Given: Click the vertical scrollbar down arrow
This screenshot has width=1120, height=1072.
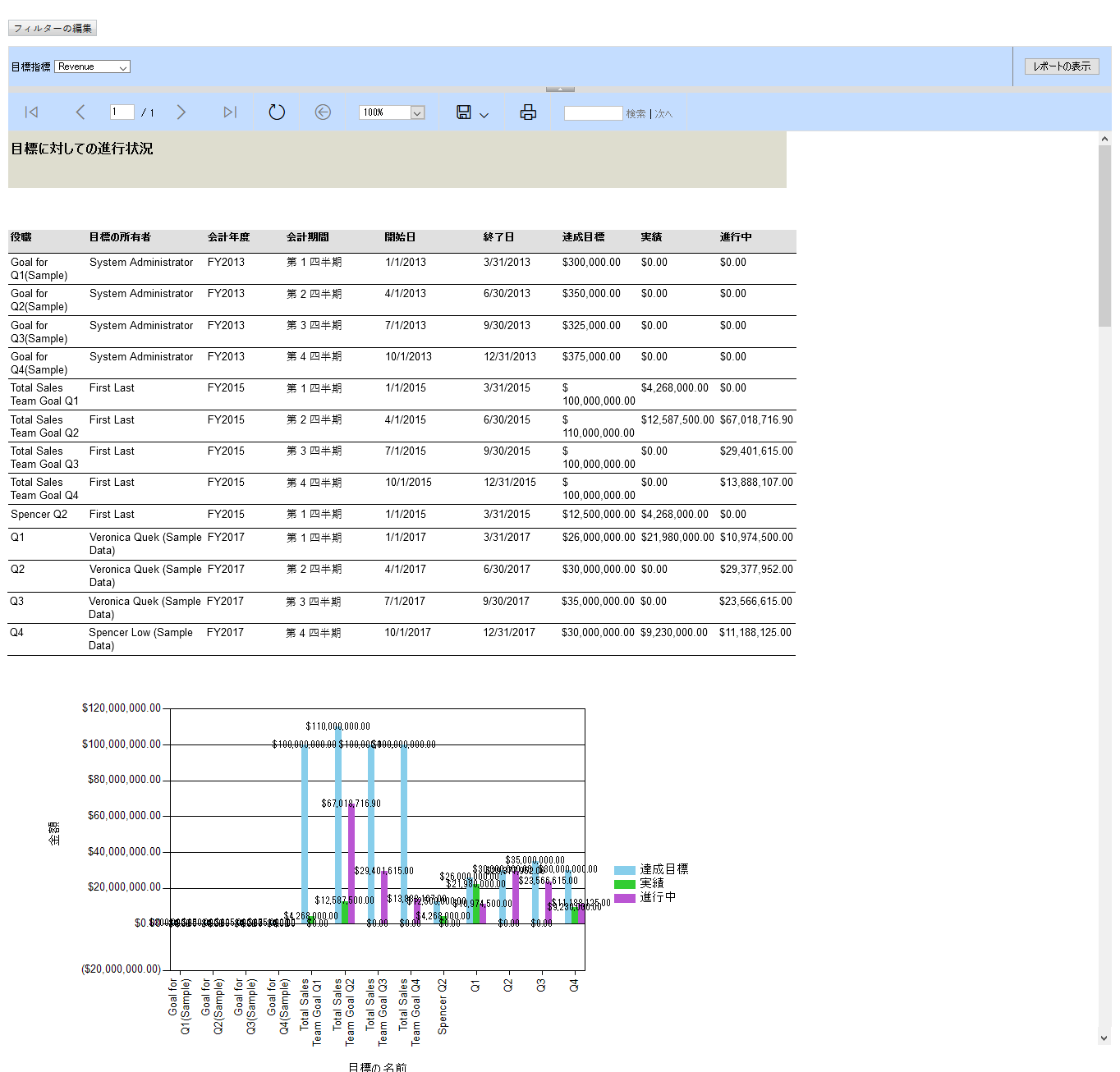Looking at the screenshot, I should 1104,1038.
